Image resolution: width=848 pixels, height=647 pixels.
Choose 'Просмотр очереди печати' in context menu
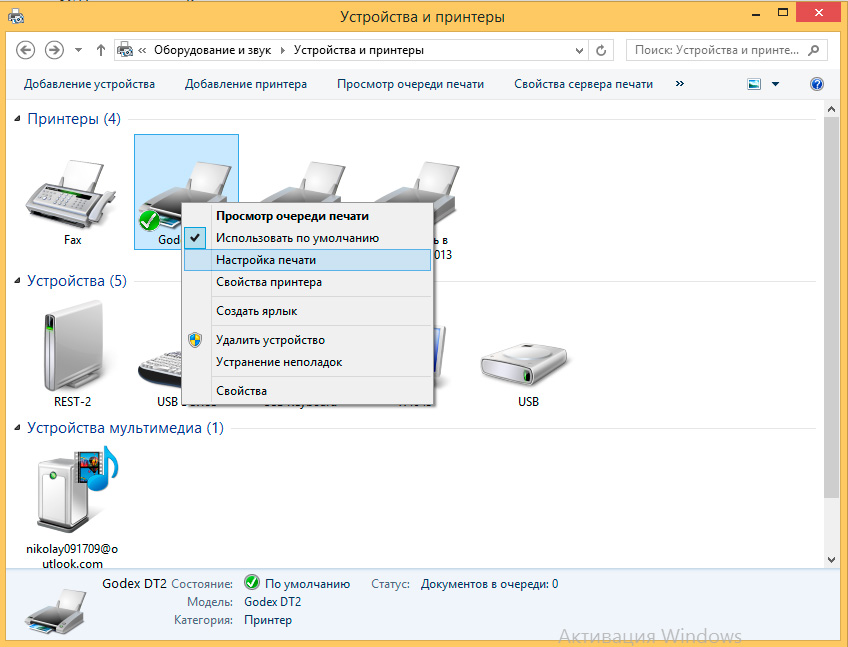pyautogui.click(x=307, y=216)
